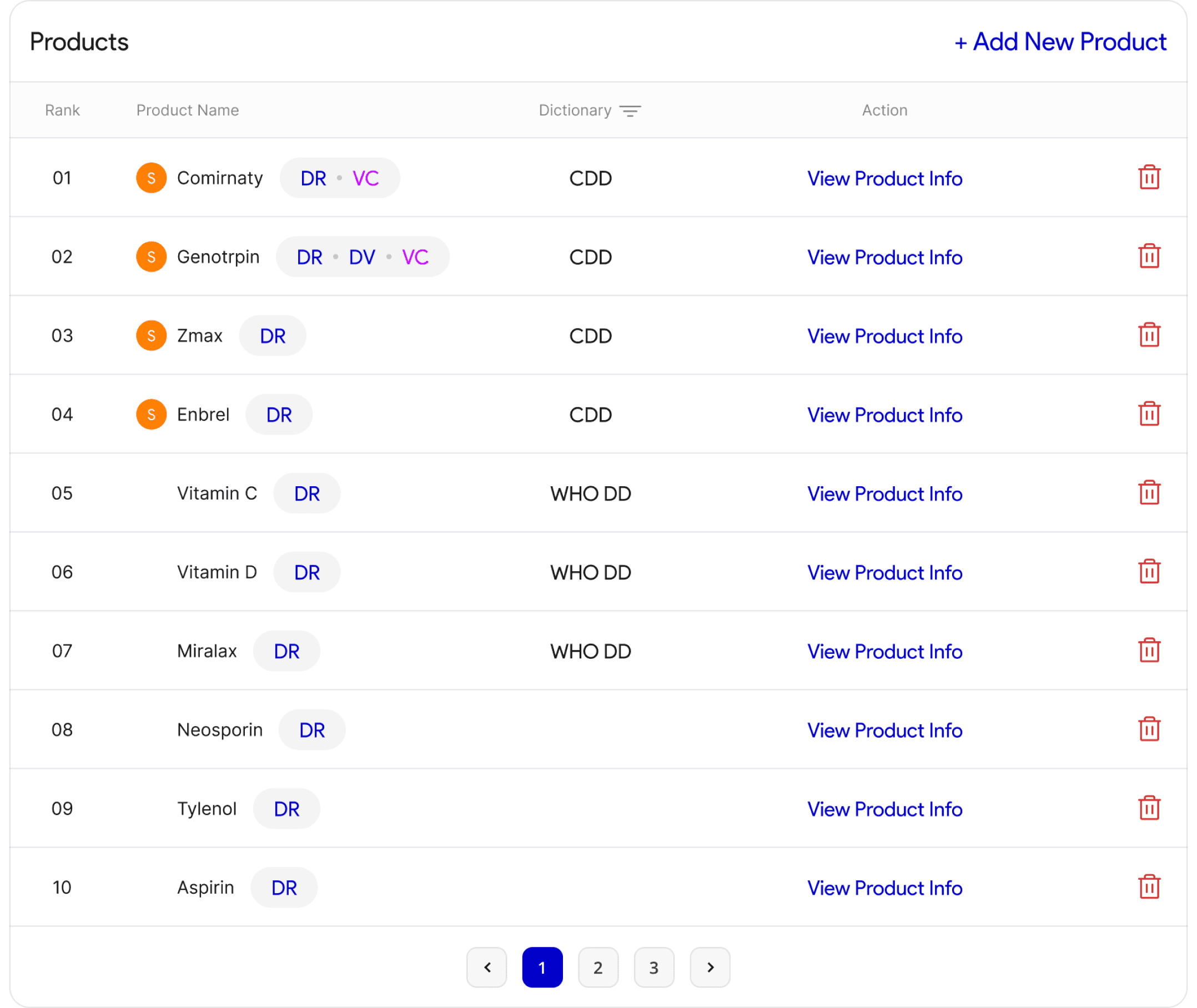Select page 1 in pagination
1197x1008 pixels.
click(x=542, y=967)
